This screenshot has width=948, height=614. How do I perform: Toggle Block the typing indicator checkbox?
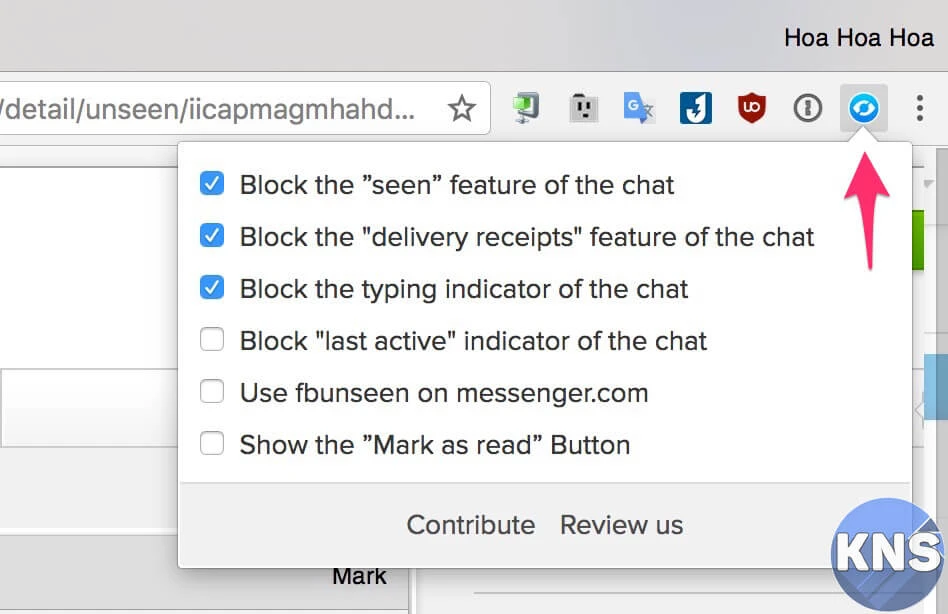212,288
